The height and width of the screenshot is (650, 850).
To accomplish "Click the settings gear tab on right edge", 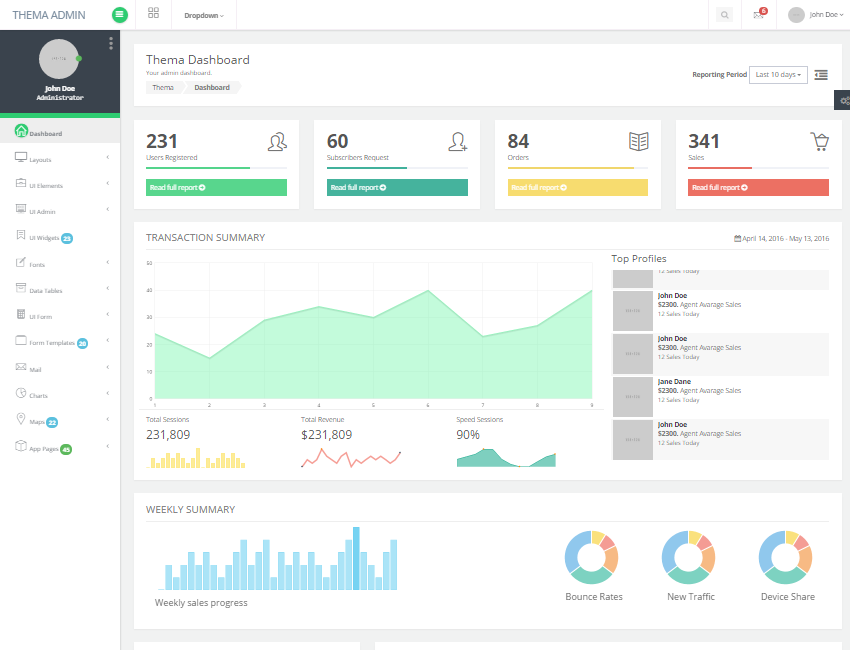I will click(x=843, y=100).
